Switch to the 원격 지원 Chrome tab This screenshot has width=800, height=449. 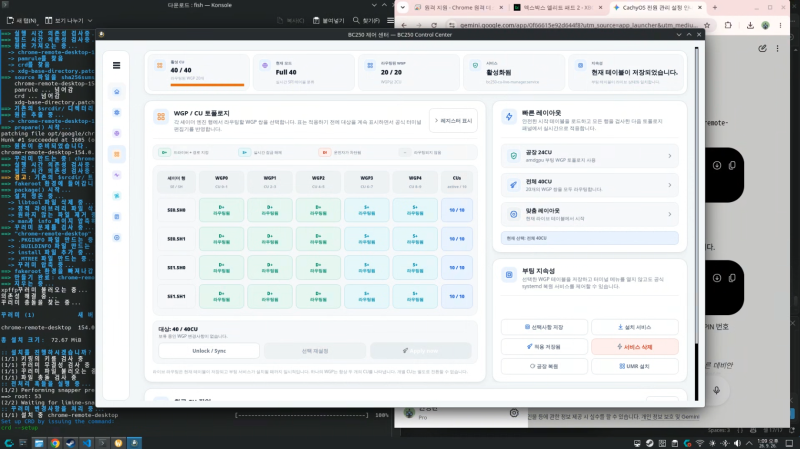coord(458,8)
